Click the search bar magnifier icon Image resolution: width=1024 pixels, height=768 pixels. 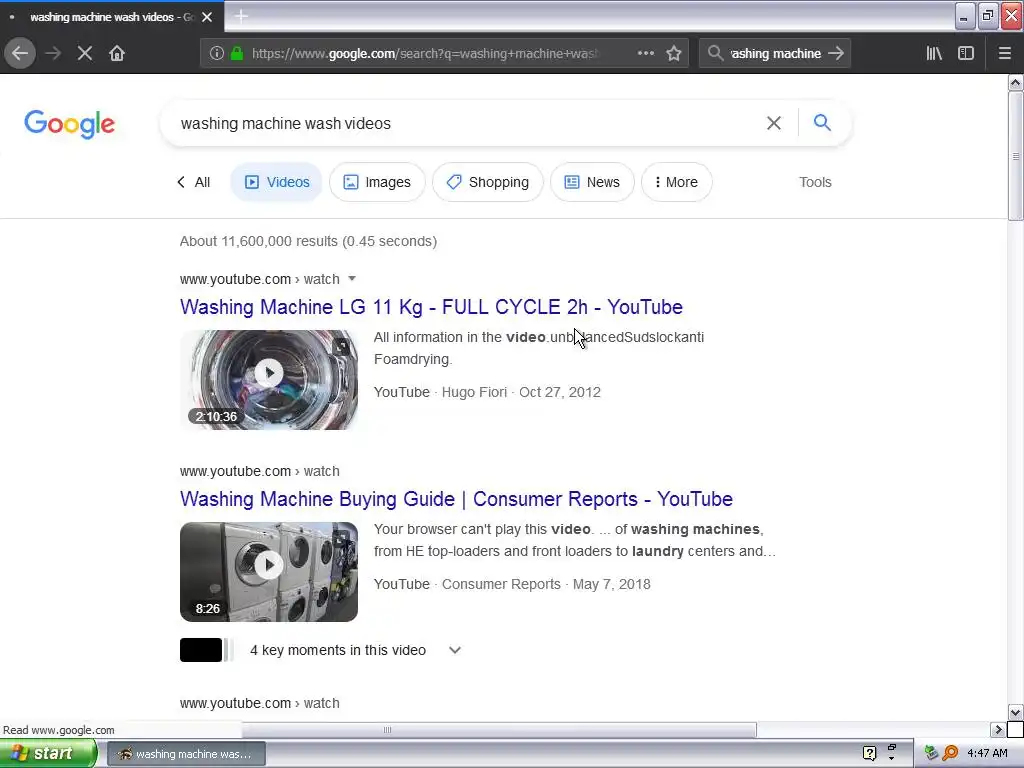716,53
